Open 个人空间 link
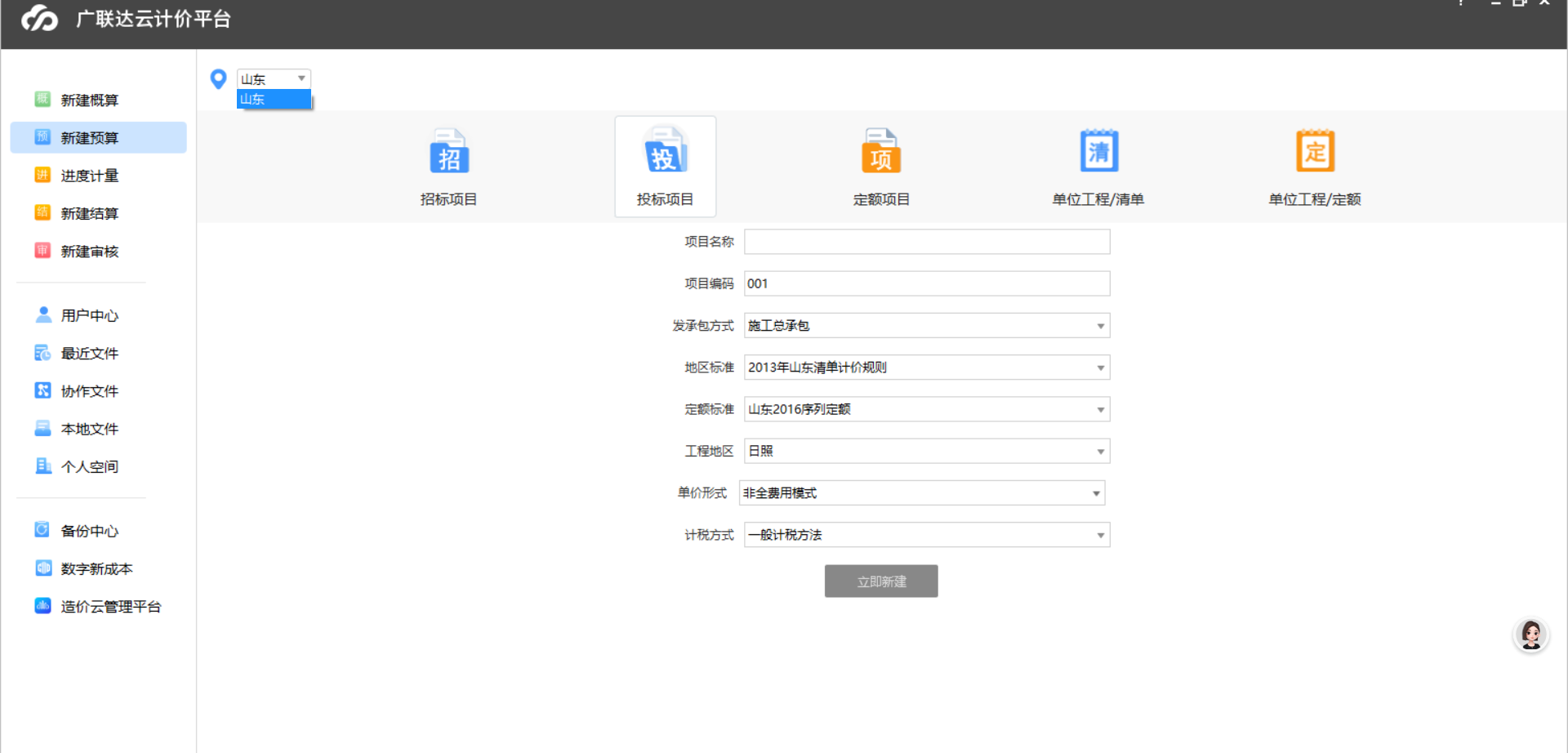The image size is (1568, 753). point(89,466)
